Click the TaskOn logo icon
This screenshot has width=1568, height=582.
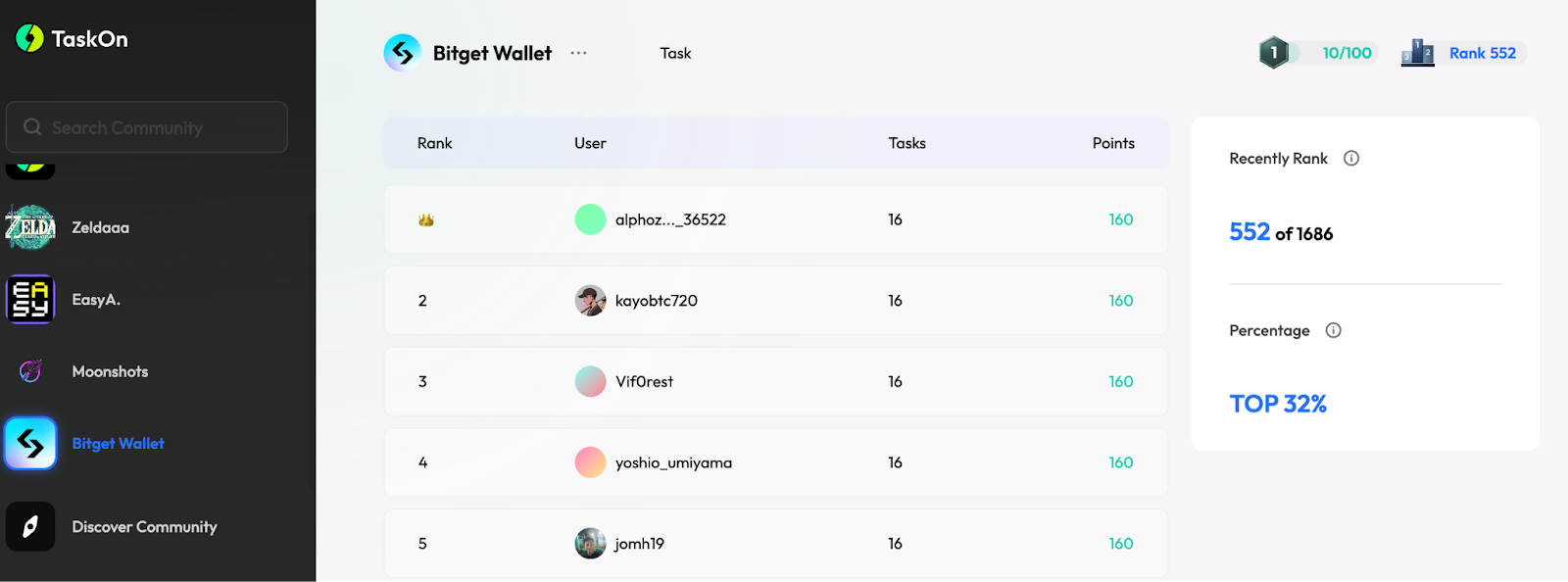30,38
